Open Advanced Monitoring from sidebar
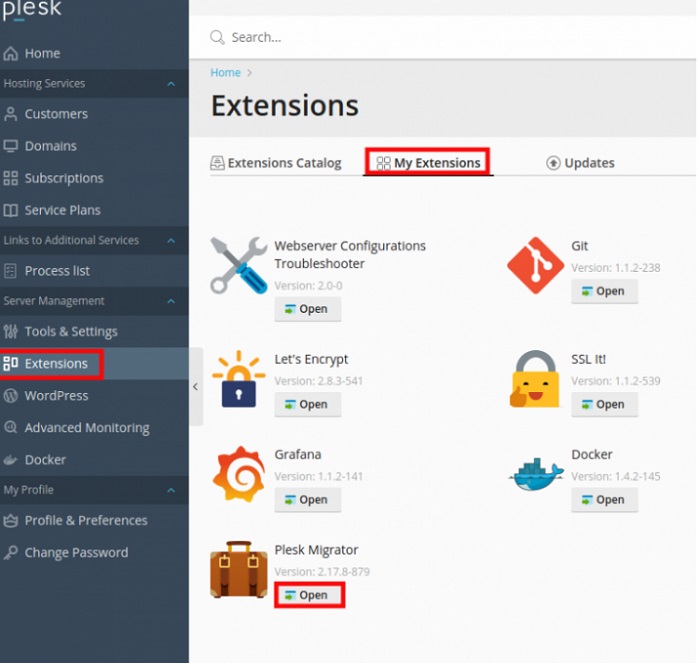Image resolution: width=700 pixels, height=663 pixels. click(87, 428)
